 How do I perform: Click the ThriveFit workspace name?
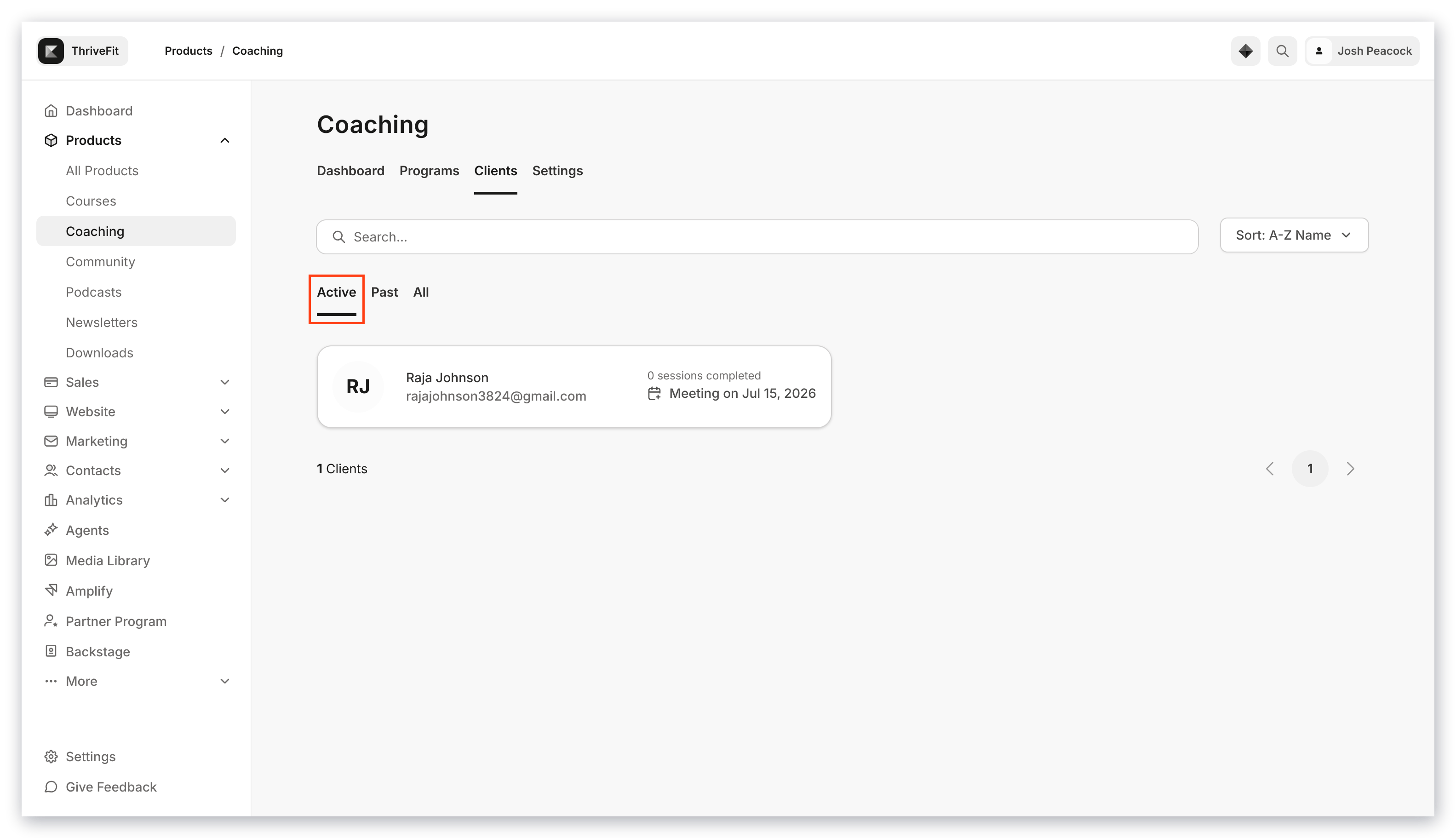tap(95, 51)
